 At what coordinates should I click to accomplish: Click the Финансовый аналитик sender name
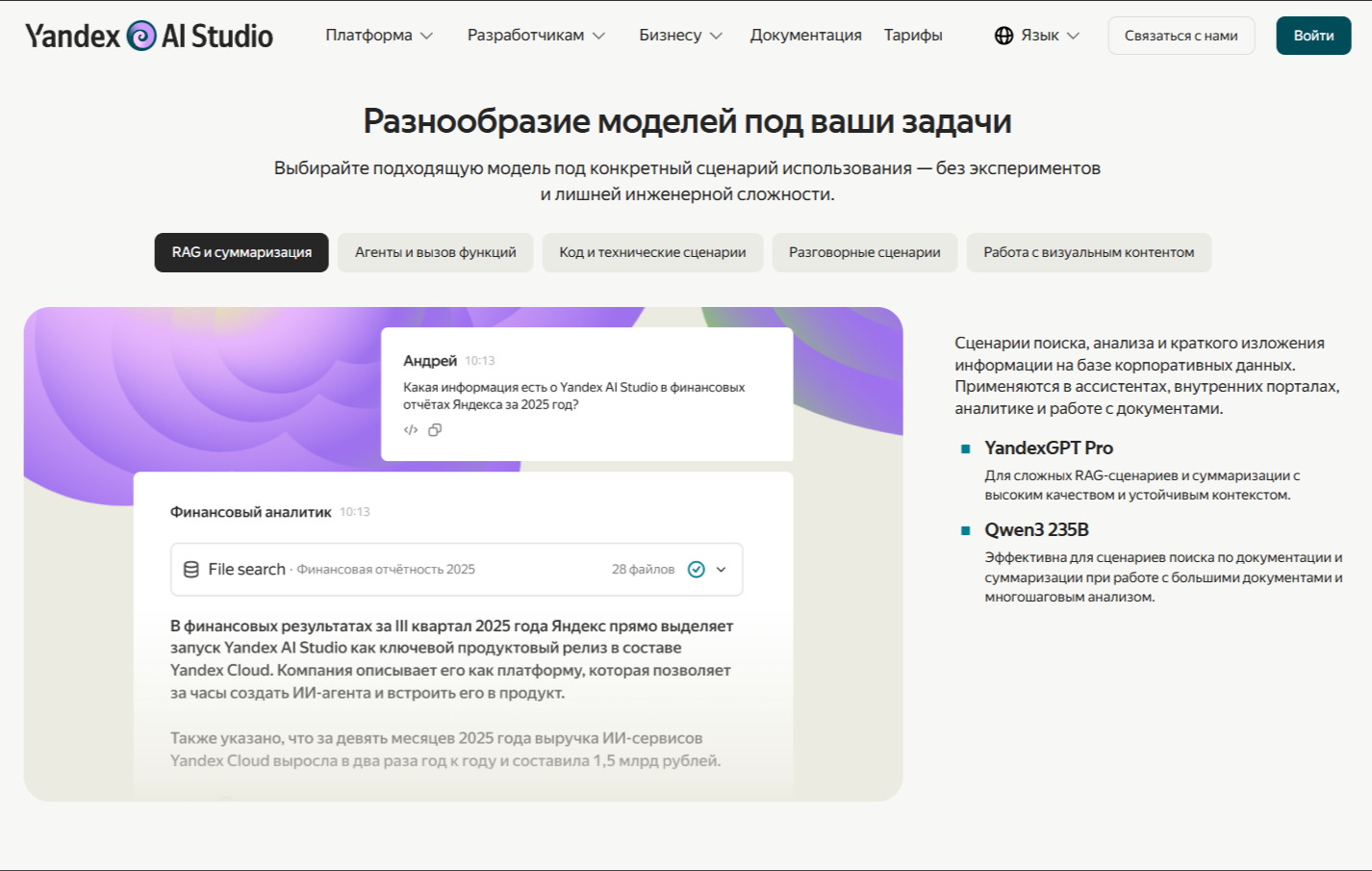251,512
